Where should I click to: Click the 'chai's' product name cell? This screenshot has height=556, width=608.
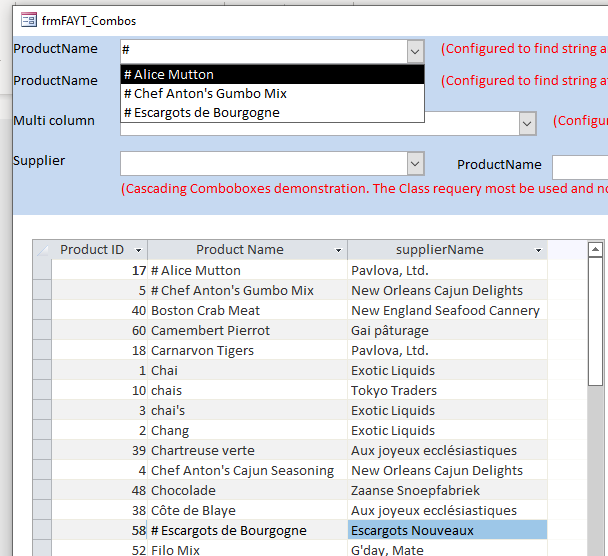pos(247,410)
